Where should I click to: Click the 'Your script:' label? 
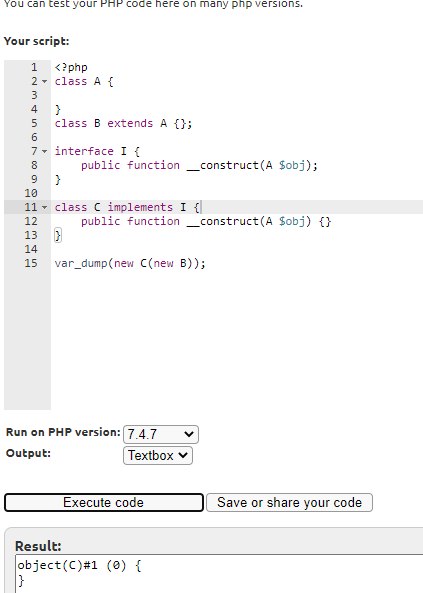tap(37, 41)
